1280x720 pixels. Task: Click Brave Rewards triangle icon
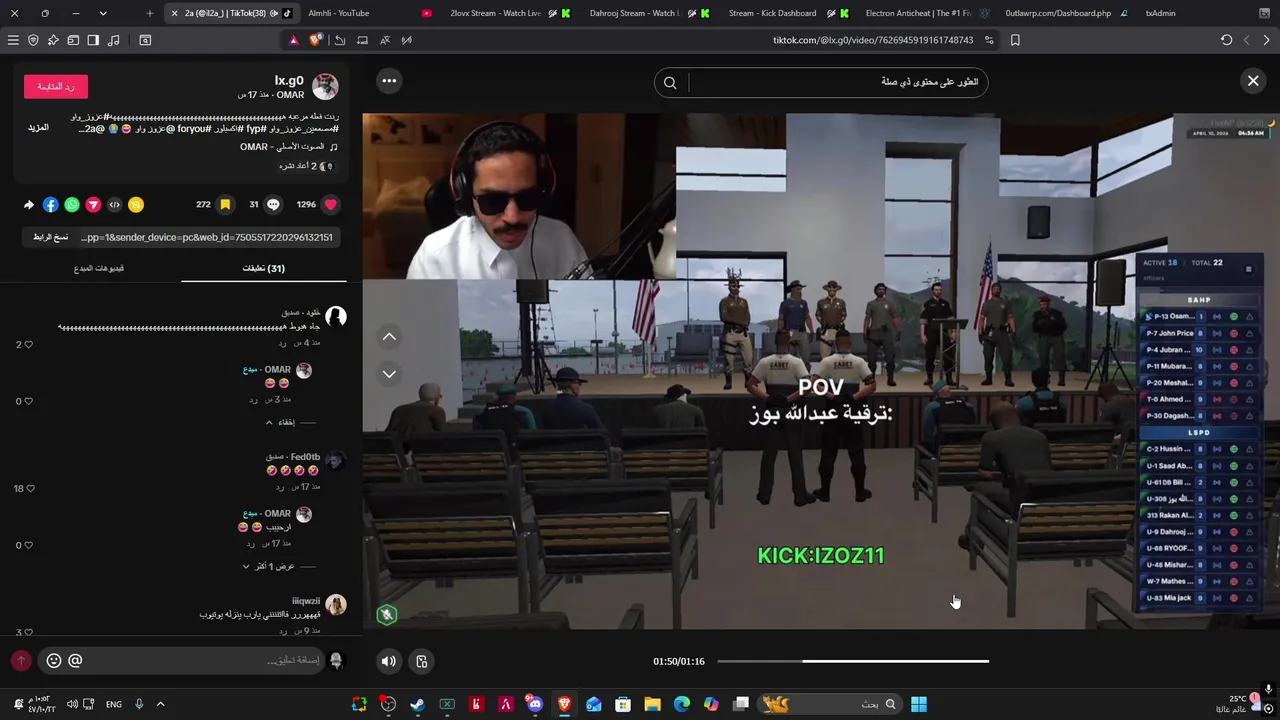click(x=293, y=40)
